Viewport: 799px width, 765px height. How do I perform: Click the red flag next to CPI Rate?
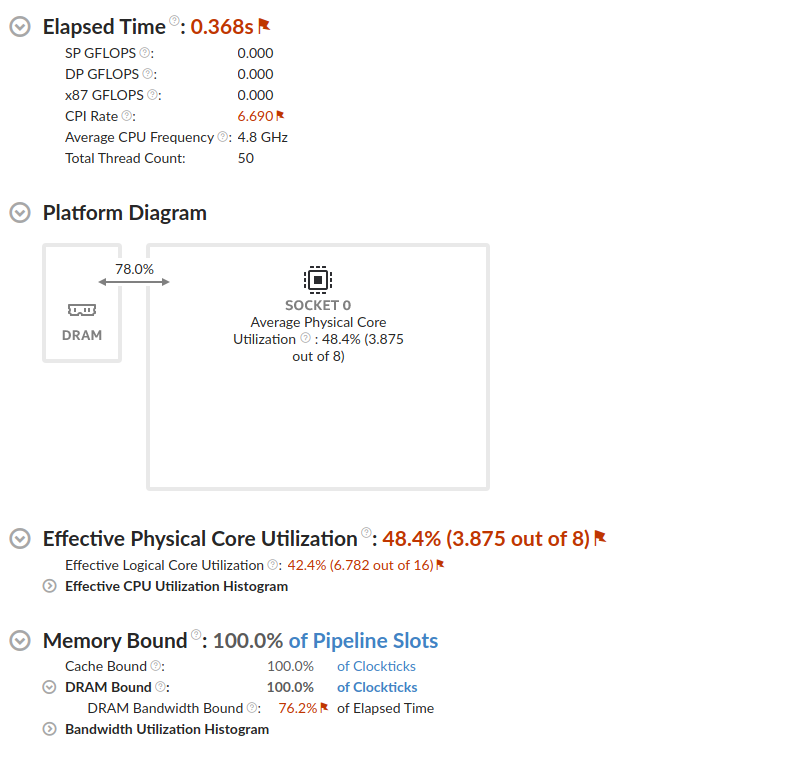(x=281, y=116)
